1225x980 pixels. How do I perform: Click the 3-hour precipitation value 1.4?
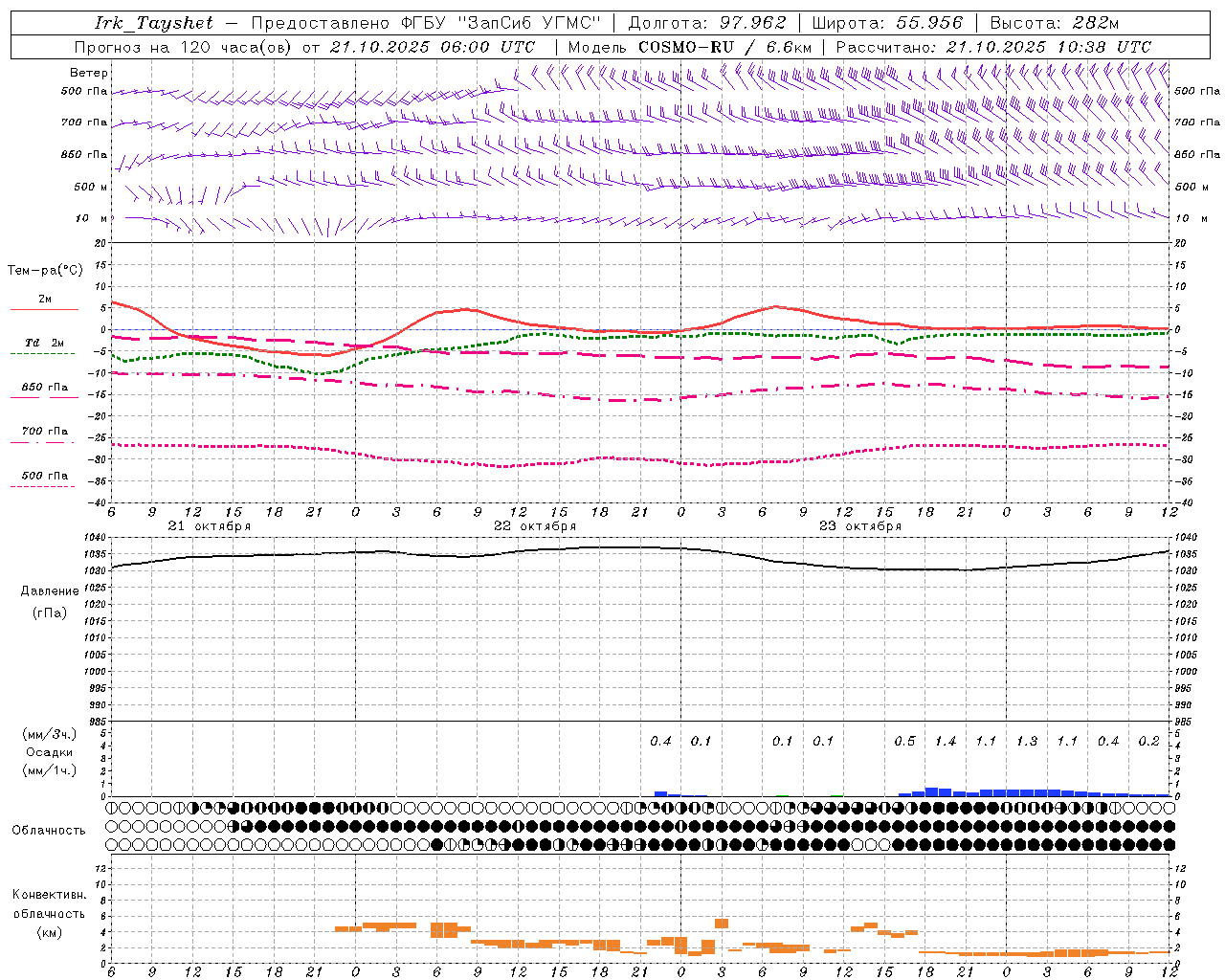[946, 742]
